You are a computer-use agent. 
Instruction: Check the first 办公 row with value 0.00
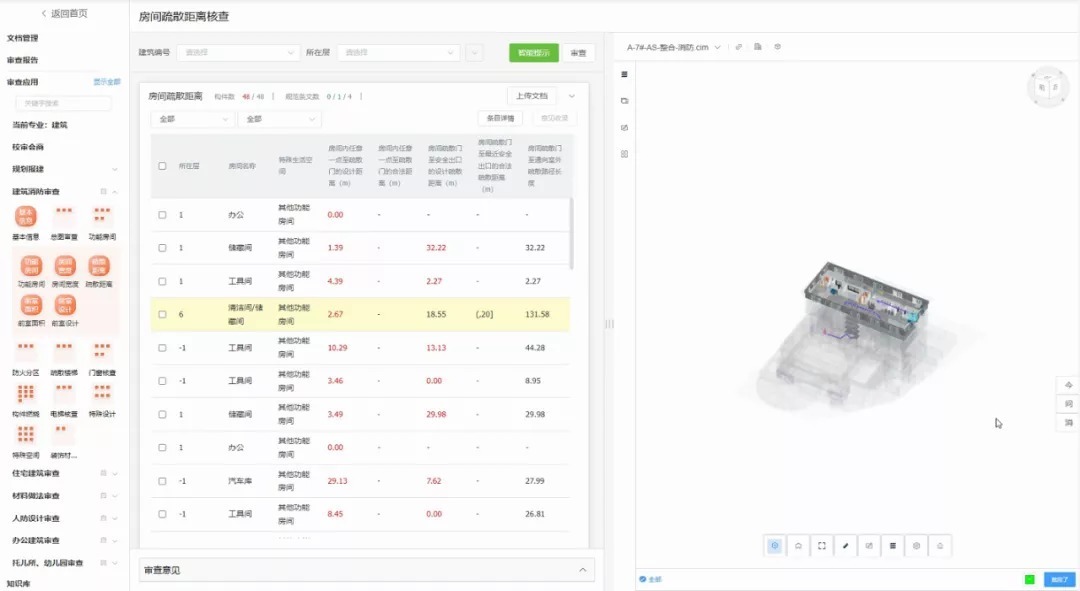click(162, 215)
